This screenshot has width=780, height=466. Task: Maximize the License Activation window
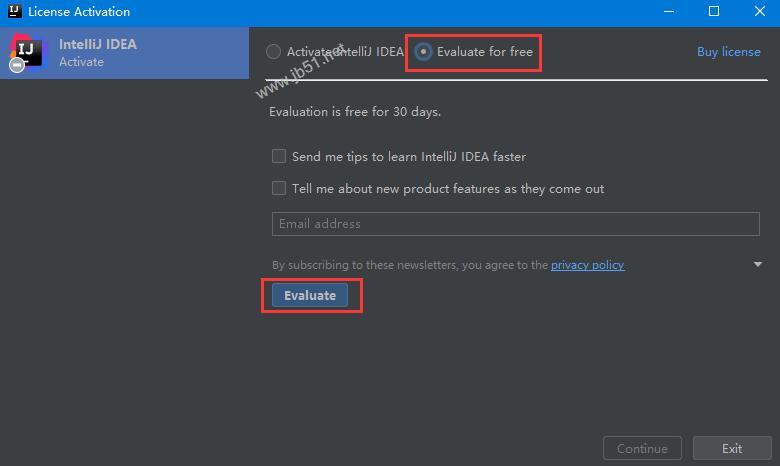point(714,12)
